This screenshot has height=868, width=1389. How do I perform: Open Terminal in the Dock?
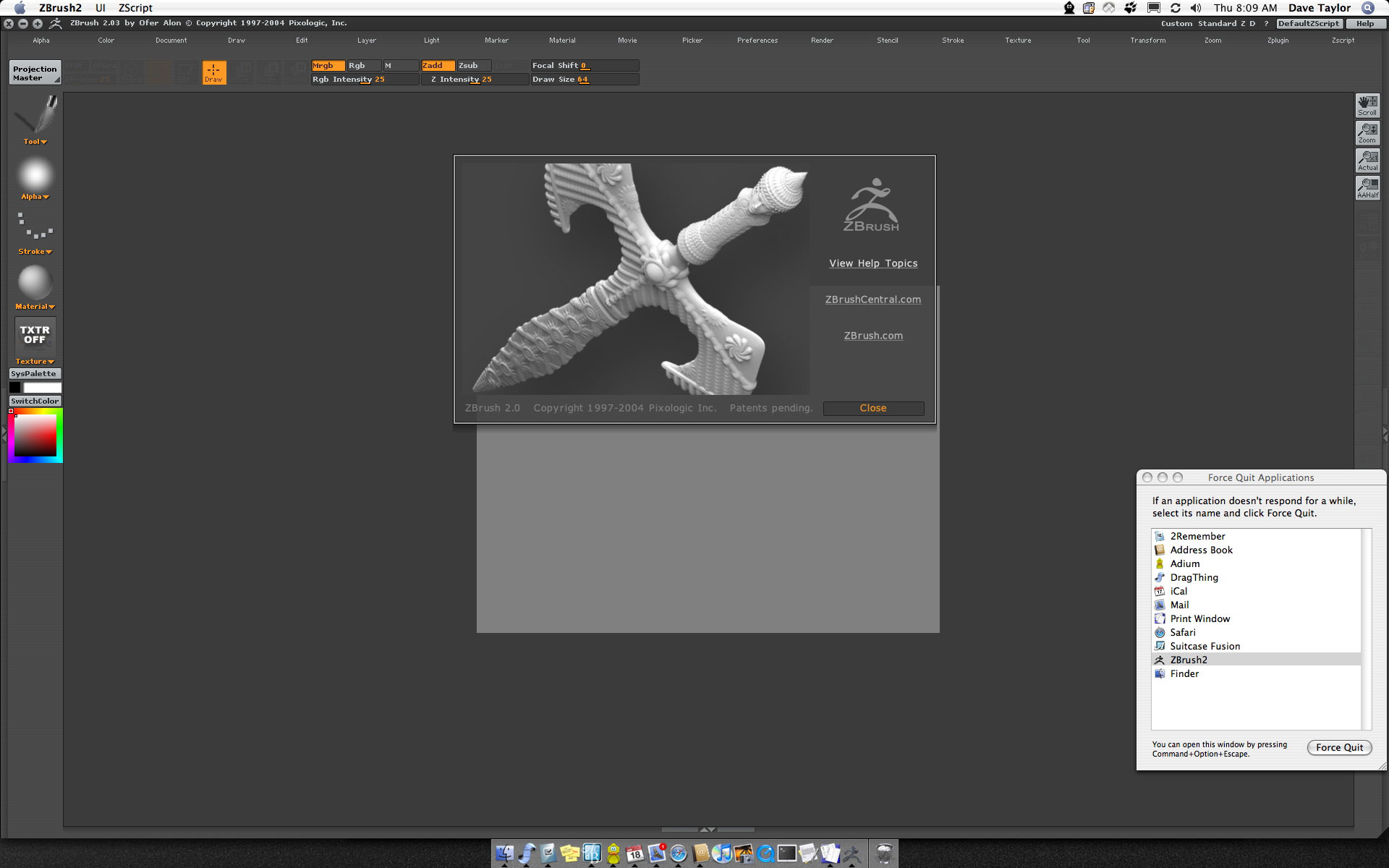pyautogui.click(x=787, y=854)
